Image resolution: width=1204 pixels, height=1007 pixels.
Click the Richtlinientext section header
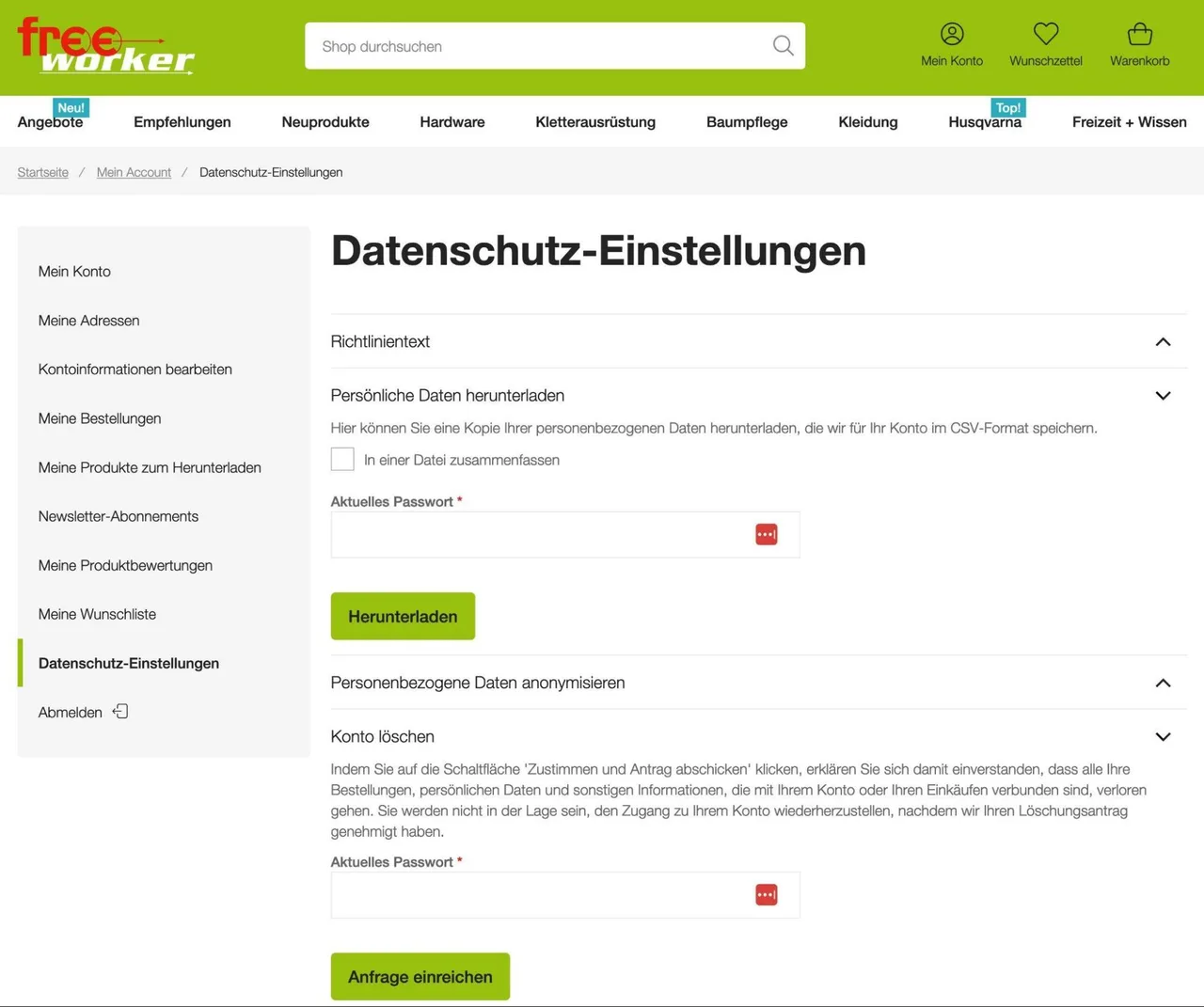(758, 341)
